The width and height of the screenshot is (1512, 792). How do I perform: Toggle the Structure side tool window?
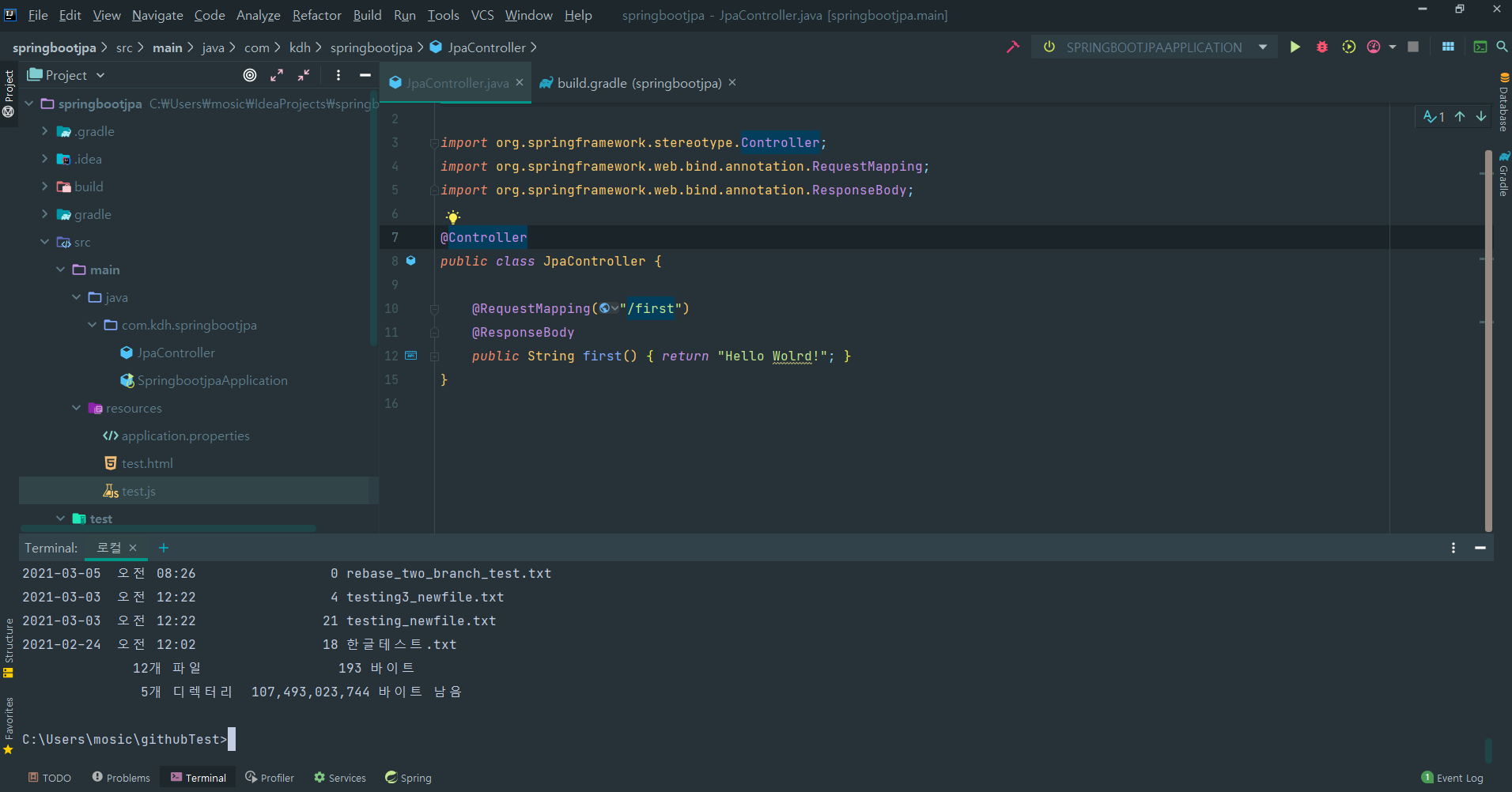(x=9, y=648)
